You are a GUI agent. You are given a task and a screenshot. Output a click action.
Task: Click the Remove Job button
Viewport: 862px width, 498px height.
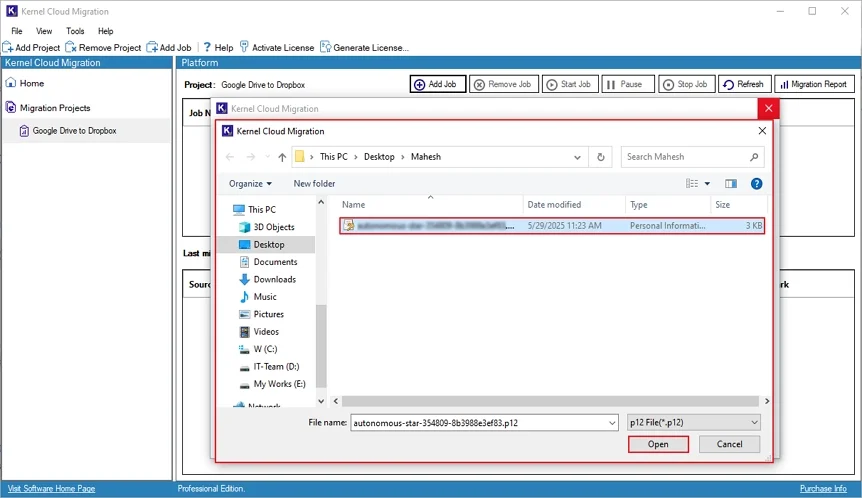(x=504, y=84)
